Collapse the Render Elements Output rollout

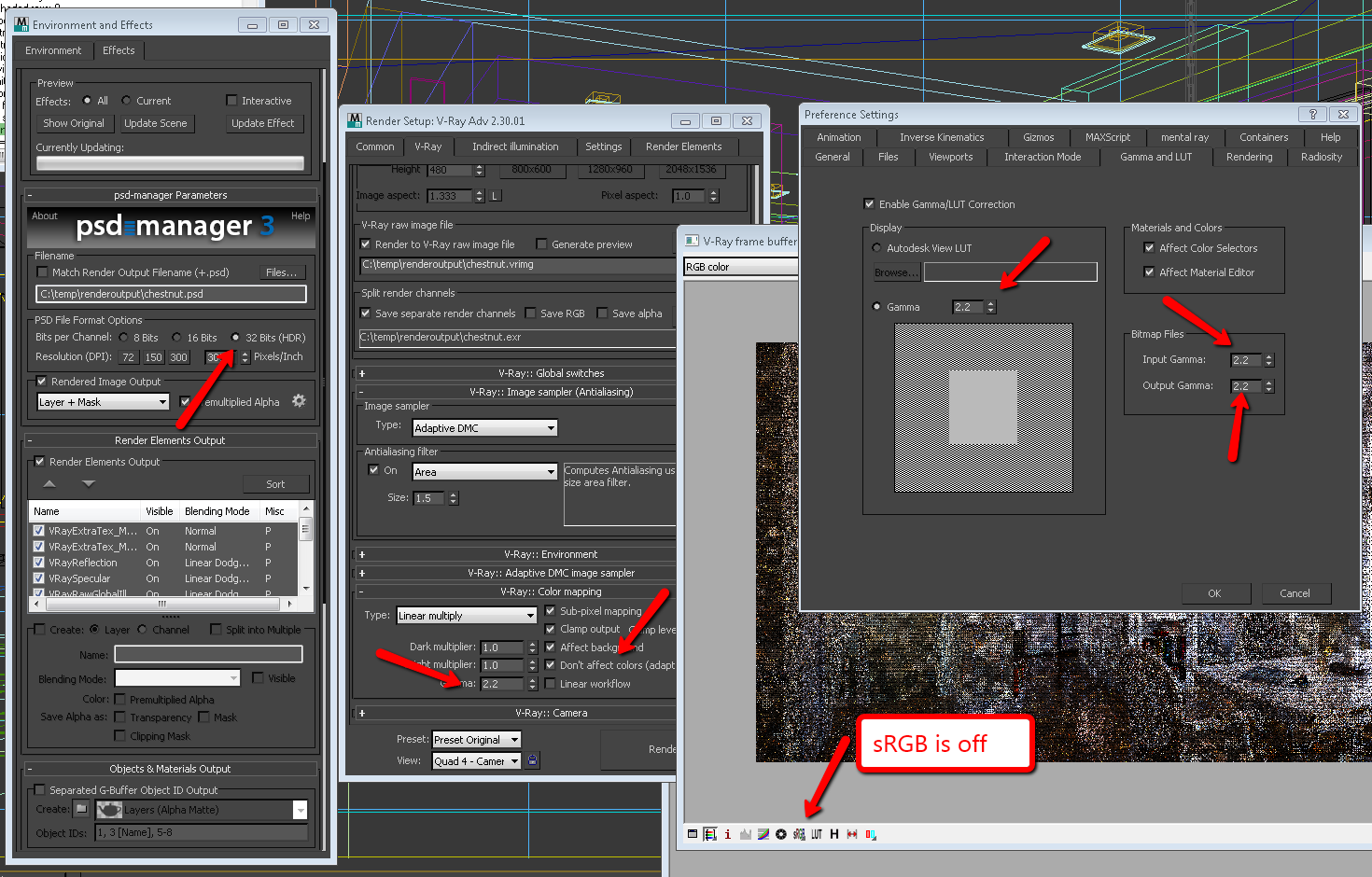(170, 439)
